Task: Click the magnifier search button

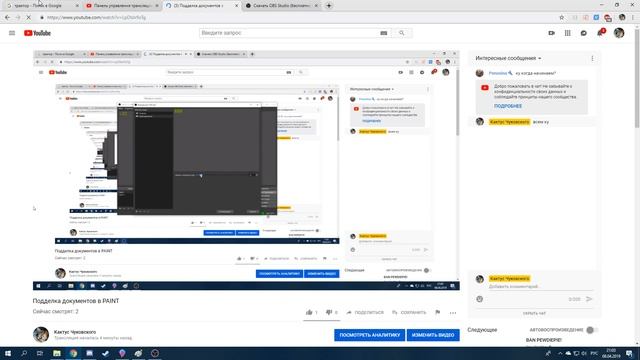Action: [402, 33]
